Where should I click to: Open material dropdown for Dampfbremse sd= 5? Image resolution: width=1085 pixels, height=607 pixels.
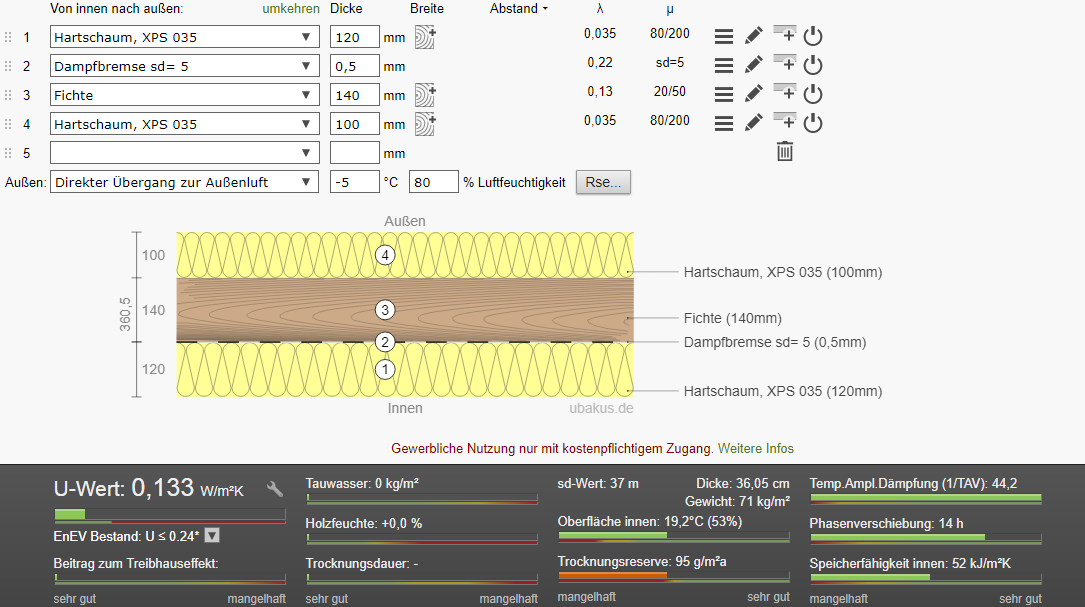[x=305, y=67]
